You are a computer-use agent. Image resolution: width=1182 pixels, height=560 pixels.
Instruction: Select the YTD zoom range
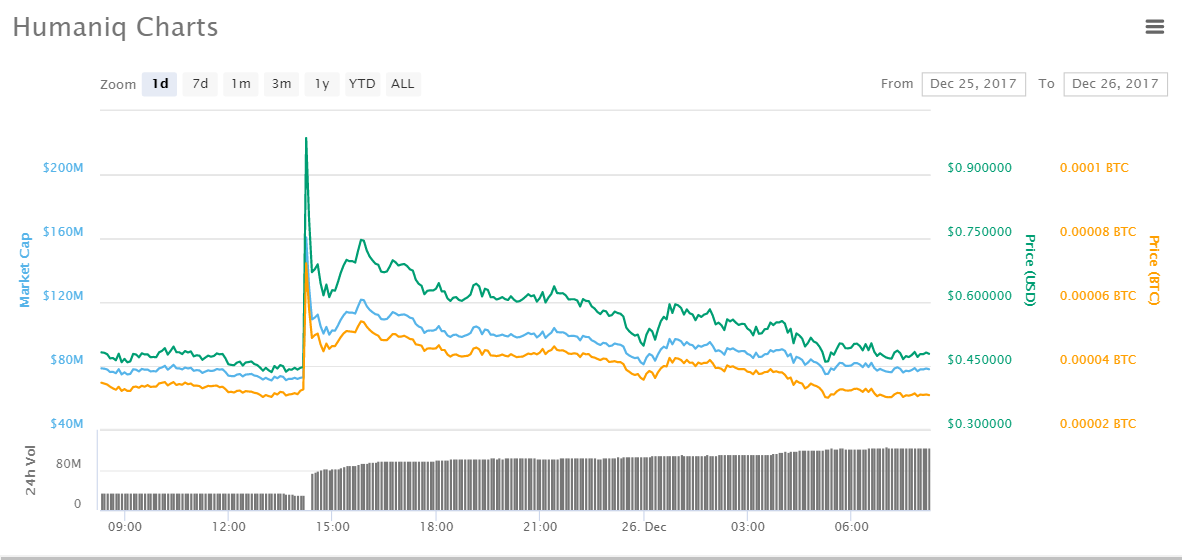363,84
